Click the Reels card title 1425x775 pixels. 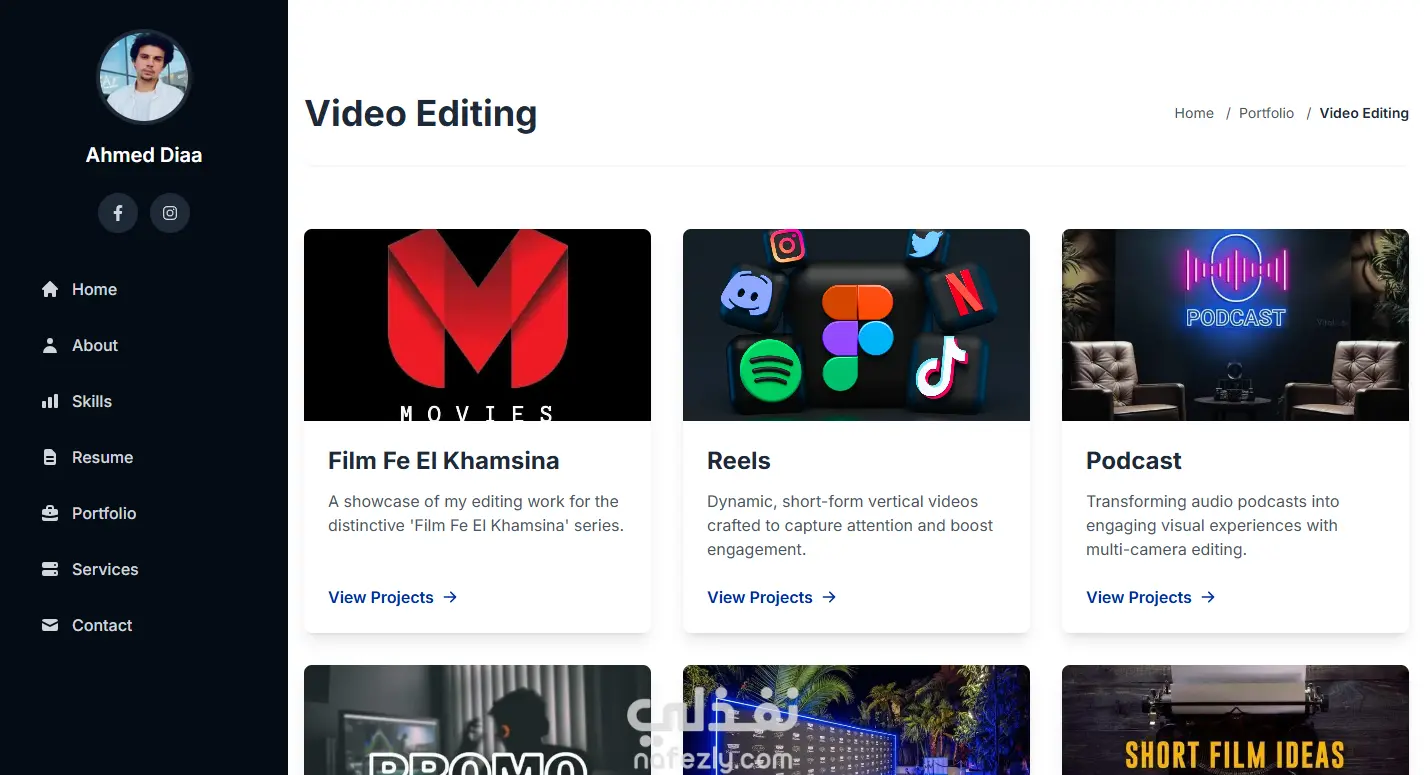coord(739,461)
